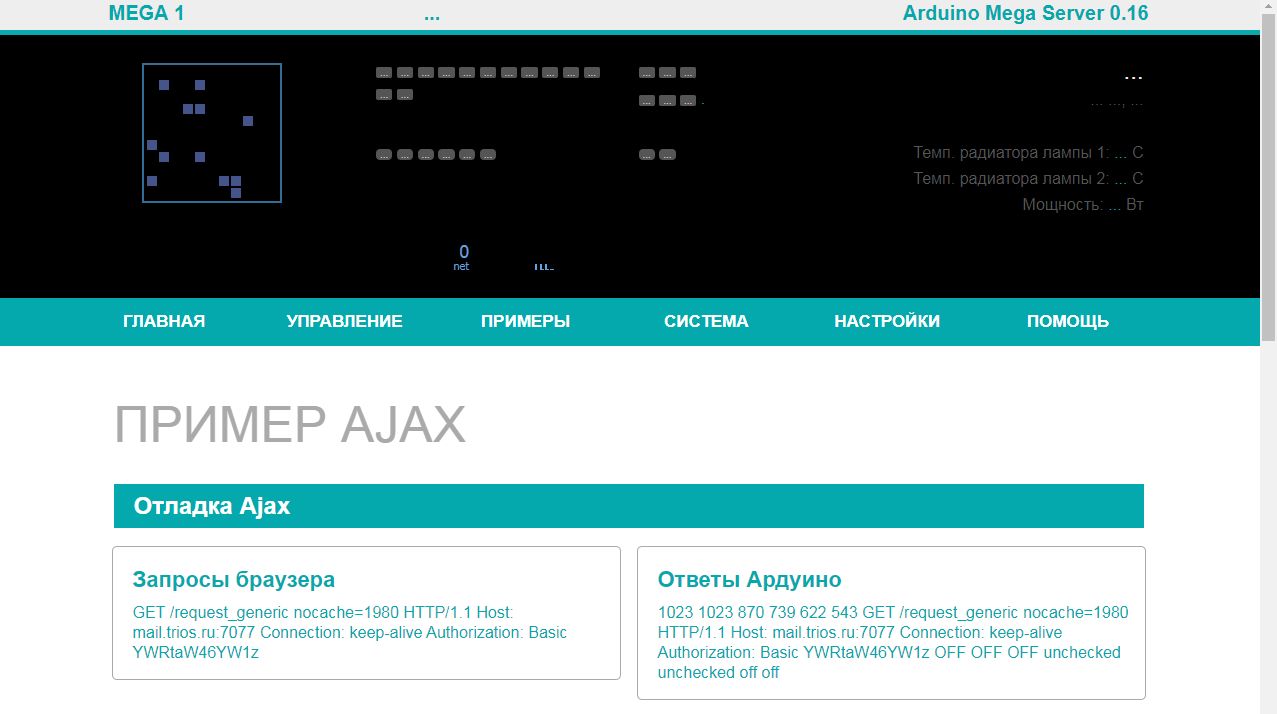Click the Отладка Ajax header bar
Image resolution: width=1277 pixels, height=714 pixels.
click(x=211, y=506)
